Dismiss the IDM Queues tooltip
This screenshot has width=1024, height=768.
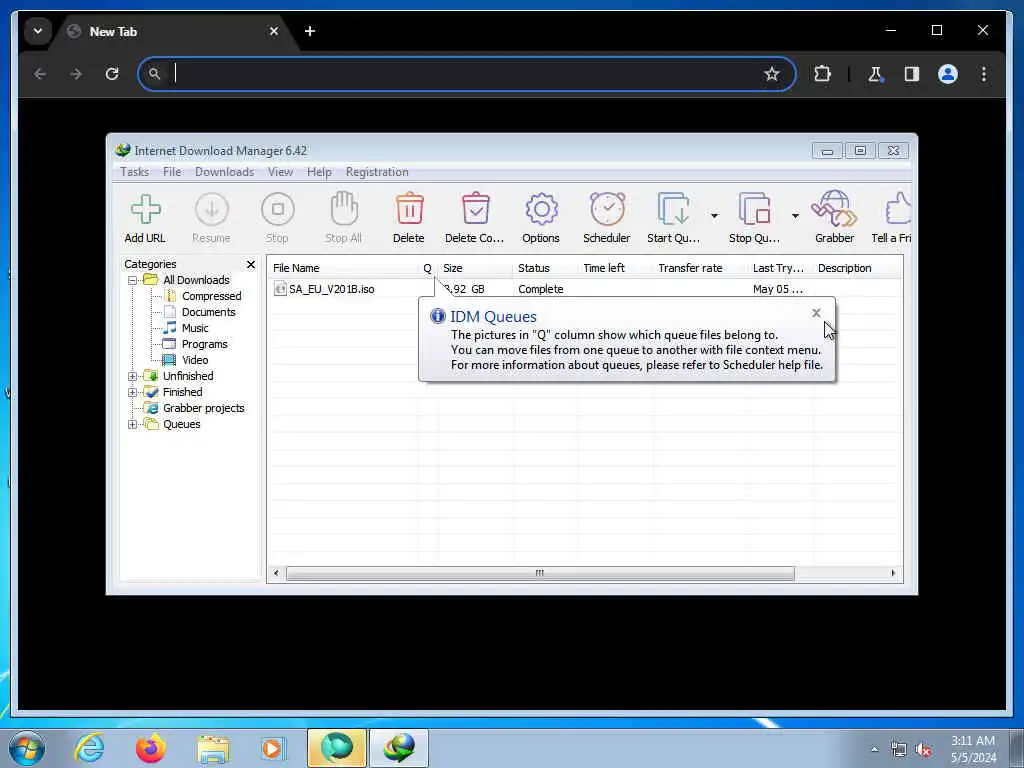click(816, 313)
